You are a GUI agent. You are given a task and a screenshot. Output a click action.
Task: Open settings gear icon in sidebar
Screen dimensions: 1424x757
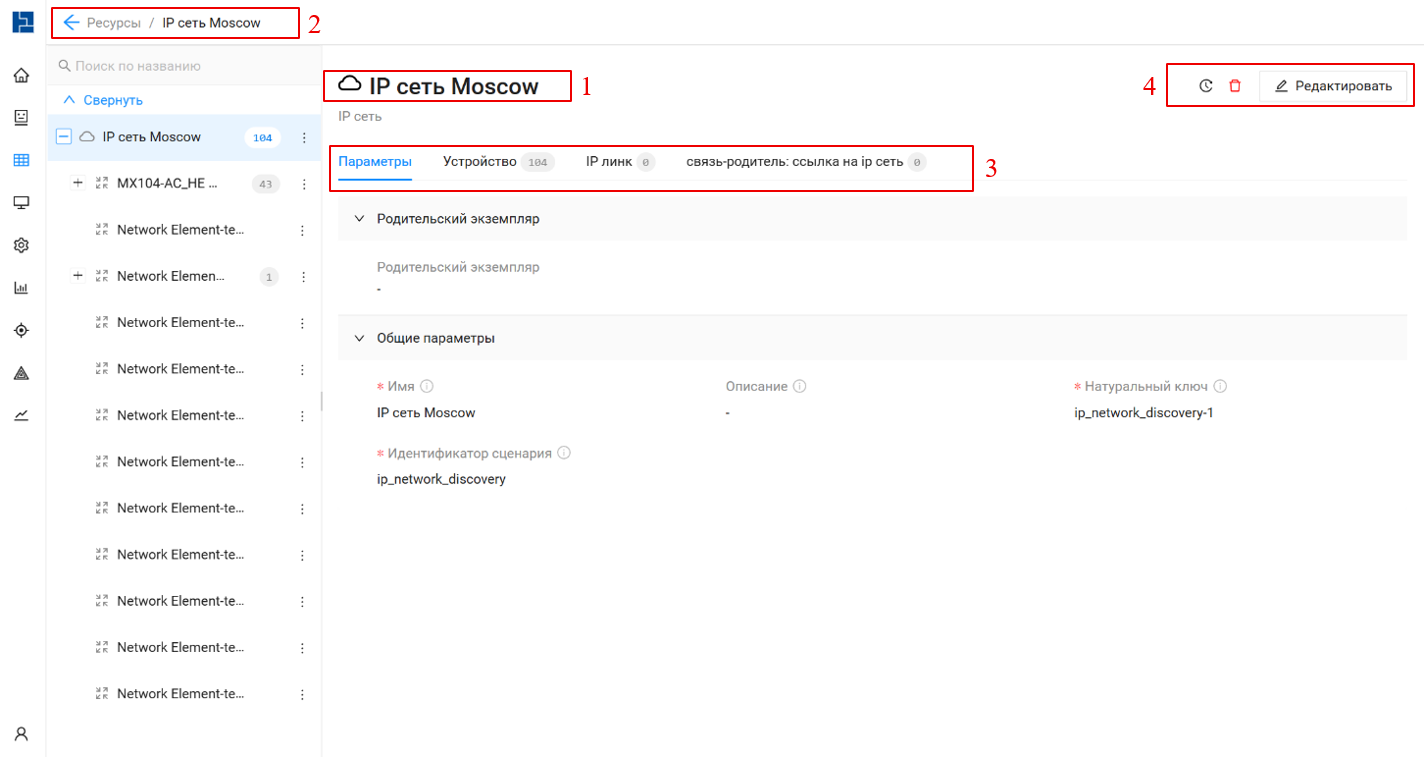pyautogui.click(x=21, y=245)
